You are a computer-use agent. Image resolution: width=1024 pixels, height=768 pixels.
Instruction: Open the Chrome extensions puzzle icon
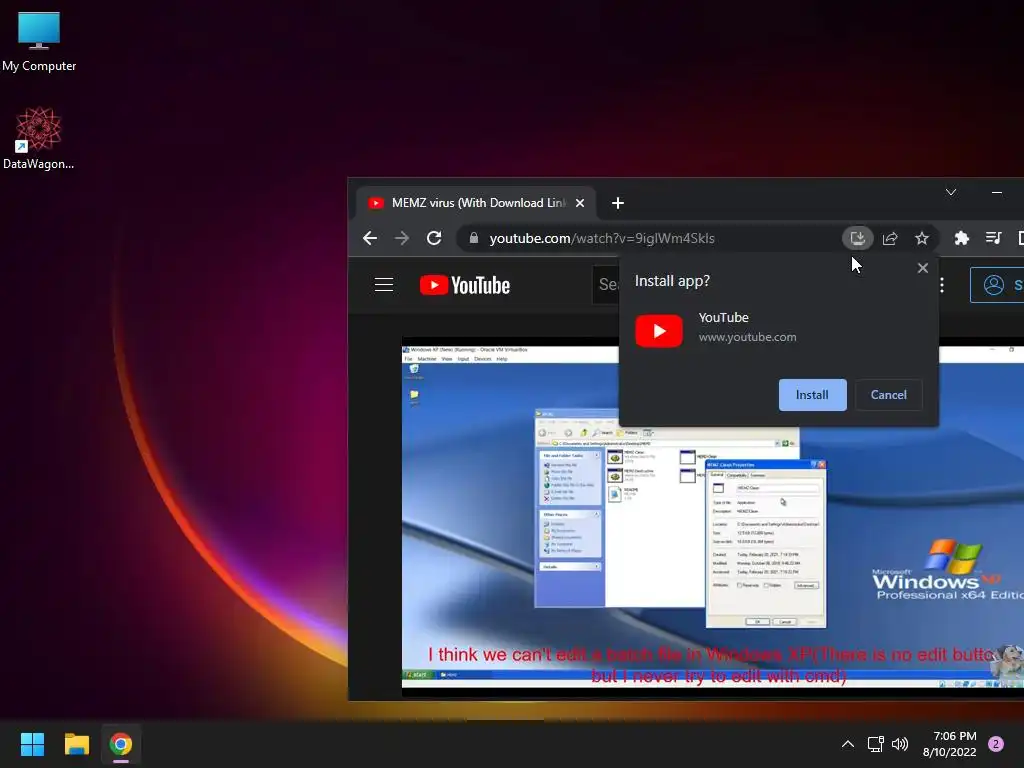[x=961, y=238]
